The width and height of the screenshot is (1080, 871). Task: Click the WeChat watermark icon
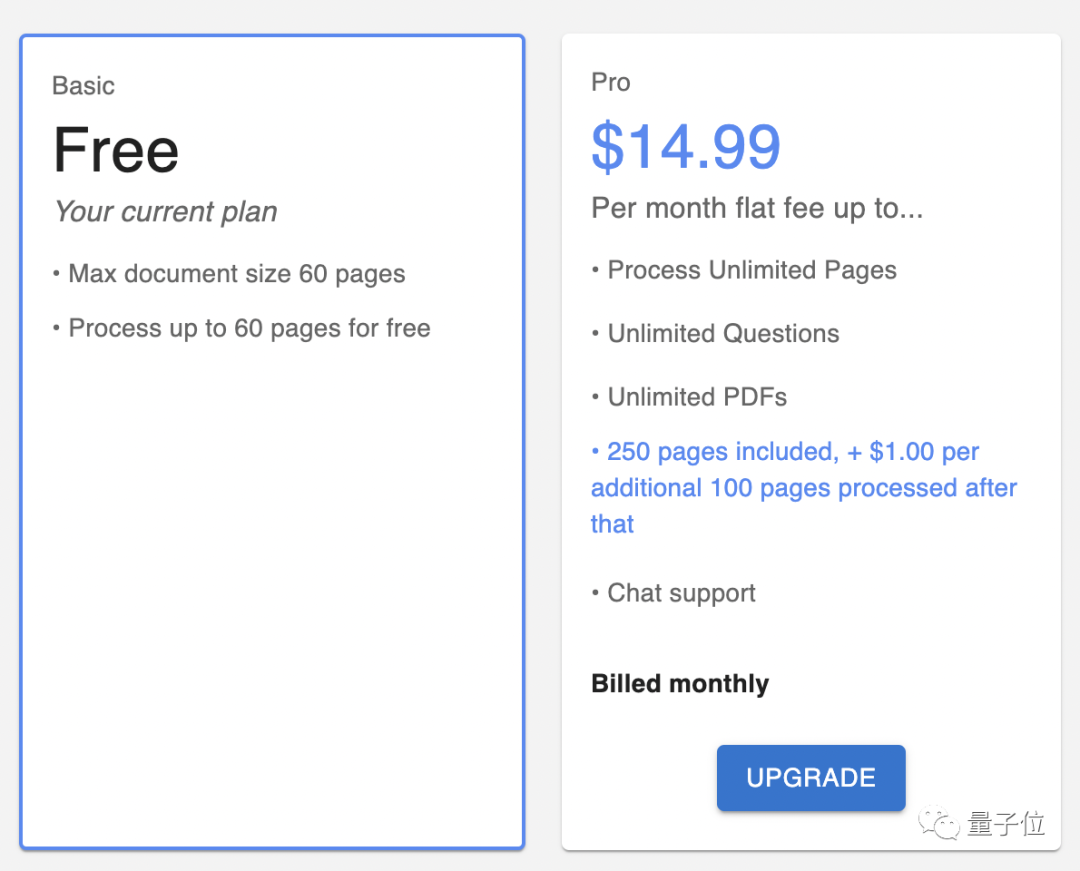(x=939, y=823)
